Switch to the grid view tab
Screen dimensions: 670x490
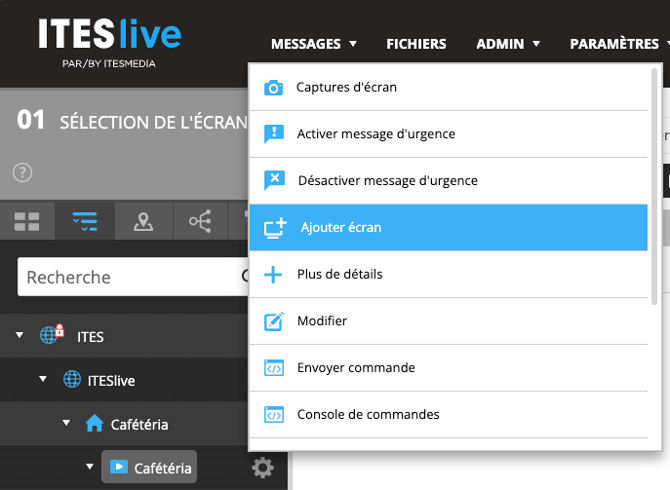tap(27, 222)
